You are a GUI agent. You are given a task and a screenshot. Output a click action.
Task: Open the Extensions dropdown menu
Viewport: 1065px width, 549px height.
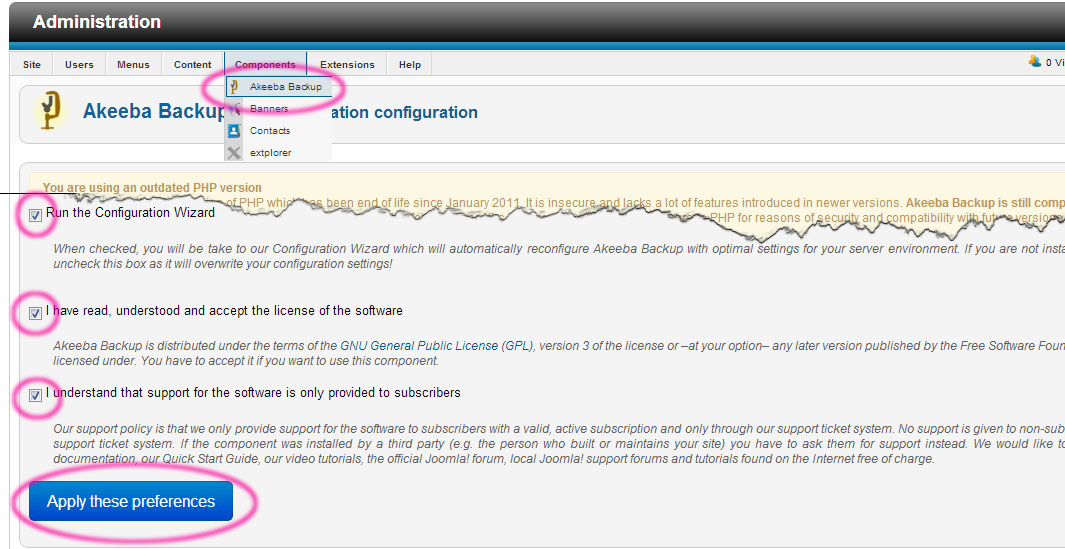click(347, 65)
